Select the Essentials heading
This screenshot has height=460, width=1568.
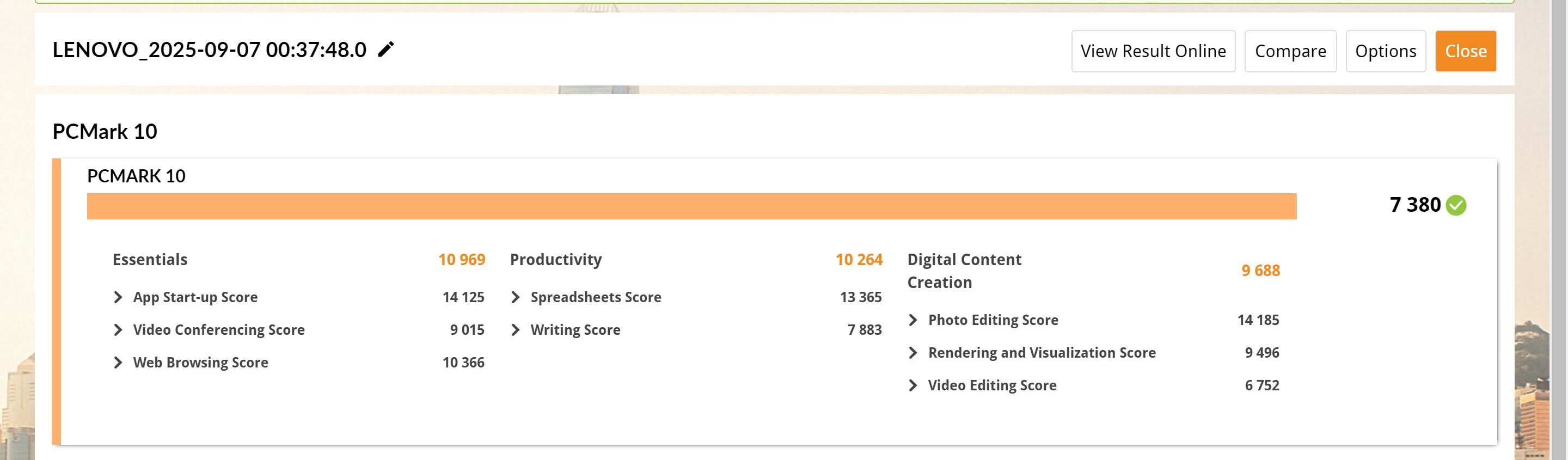[150, 260]
